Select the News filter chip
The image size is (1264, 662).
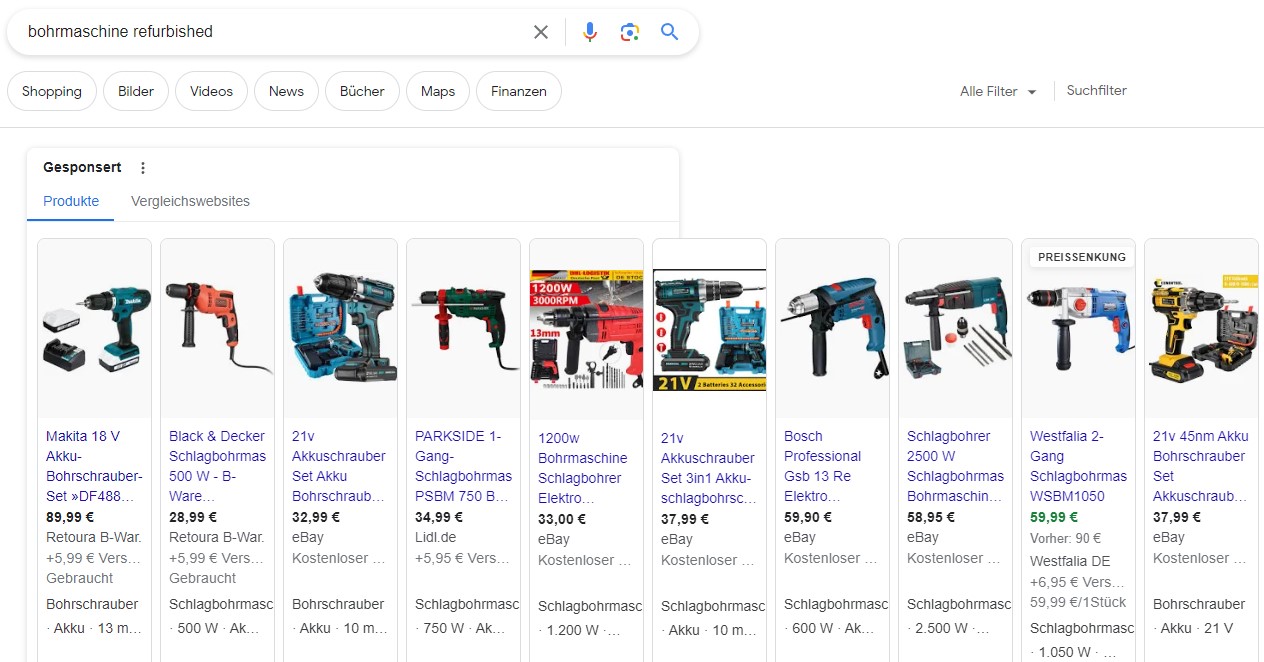[286, 91]
